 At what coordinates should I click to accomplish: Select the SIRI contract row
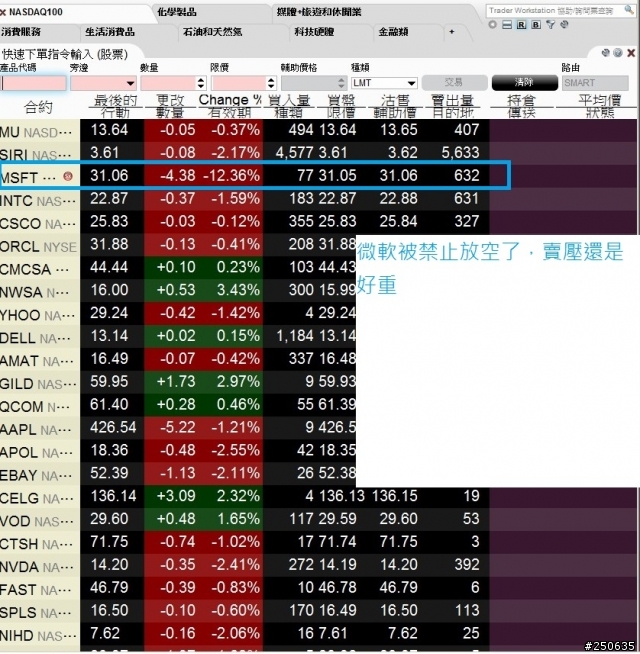(40, 155)
